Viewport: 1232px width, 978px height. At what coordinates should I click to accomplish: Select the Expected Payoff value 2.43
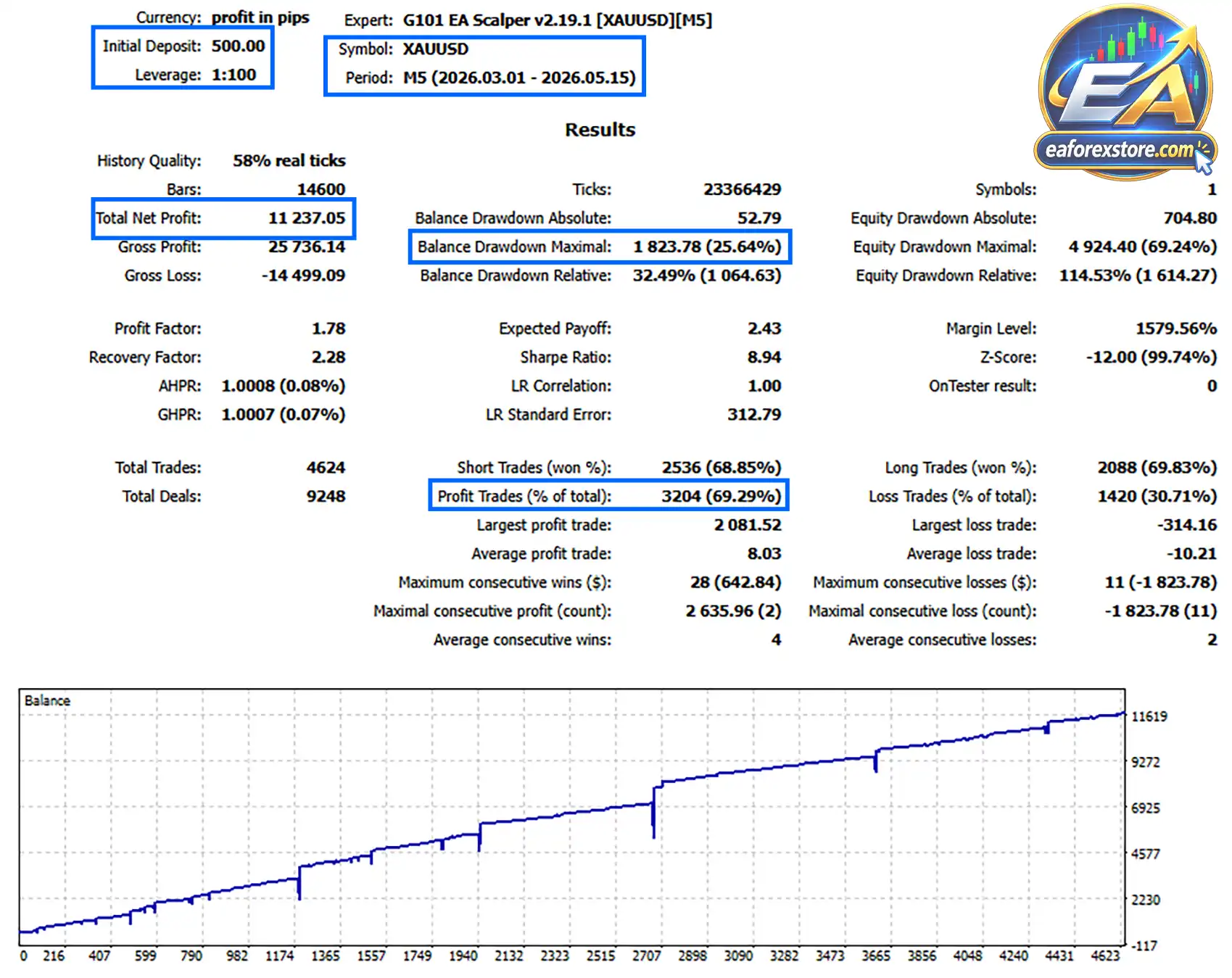click(764, 328)
